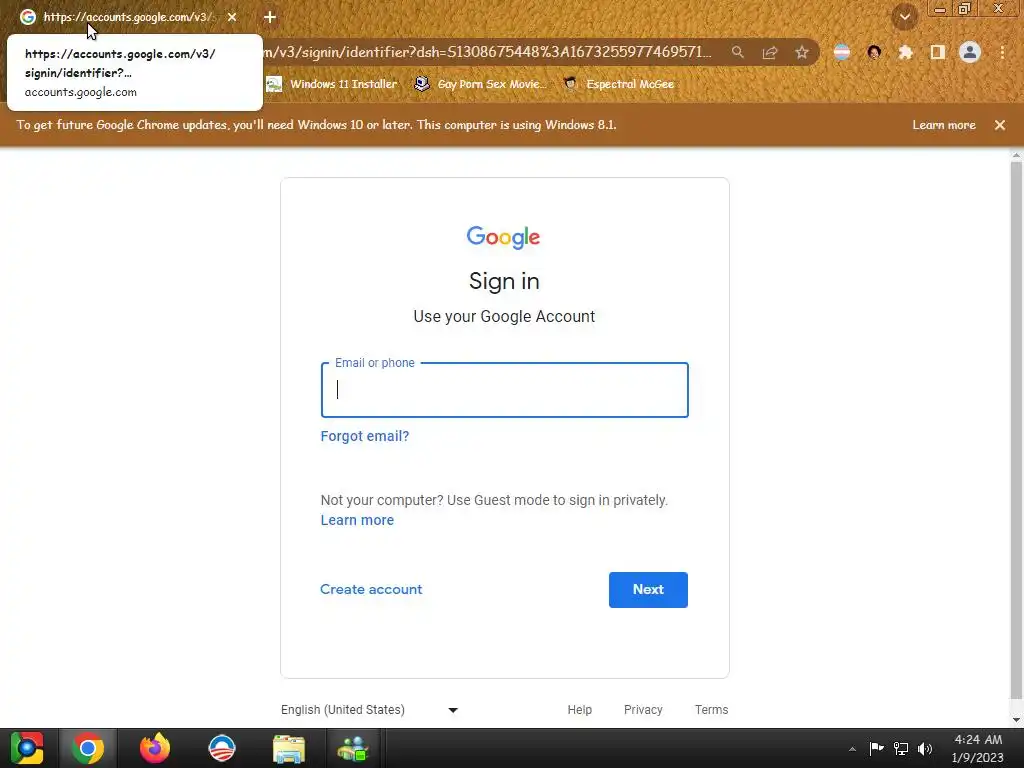The image size is (1024, 768).
Task: Open the Windows 11 Installer bookmark
Action: (x=332, y=84)
